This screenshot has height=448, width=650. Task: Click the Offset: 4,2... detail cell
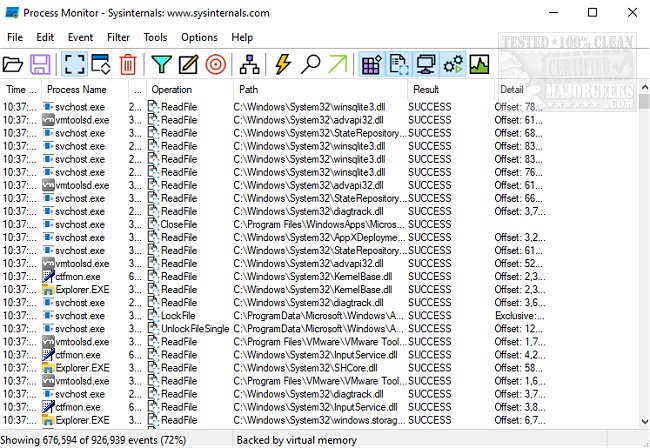pos(520,355)
